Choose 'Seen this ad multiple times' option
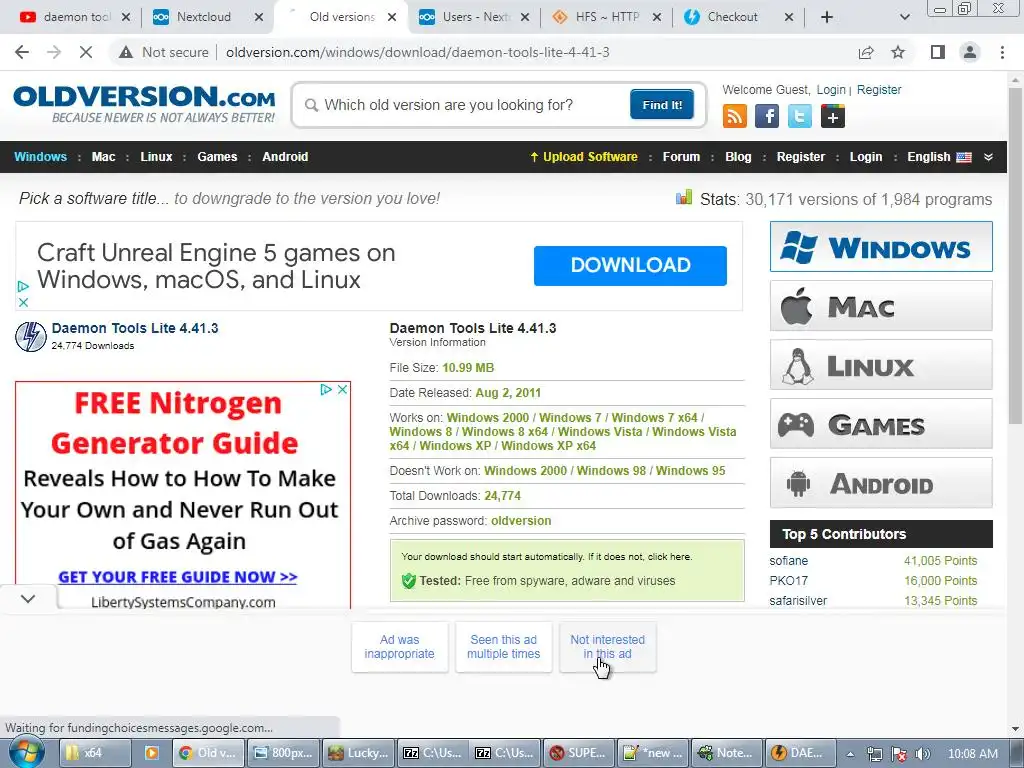This screenshot has height=768, width=1024. point(504,647)
